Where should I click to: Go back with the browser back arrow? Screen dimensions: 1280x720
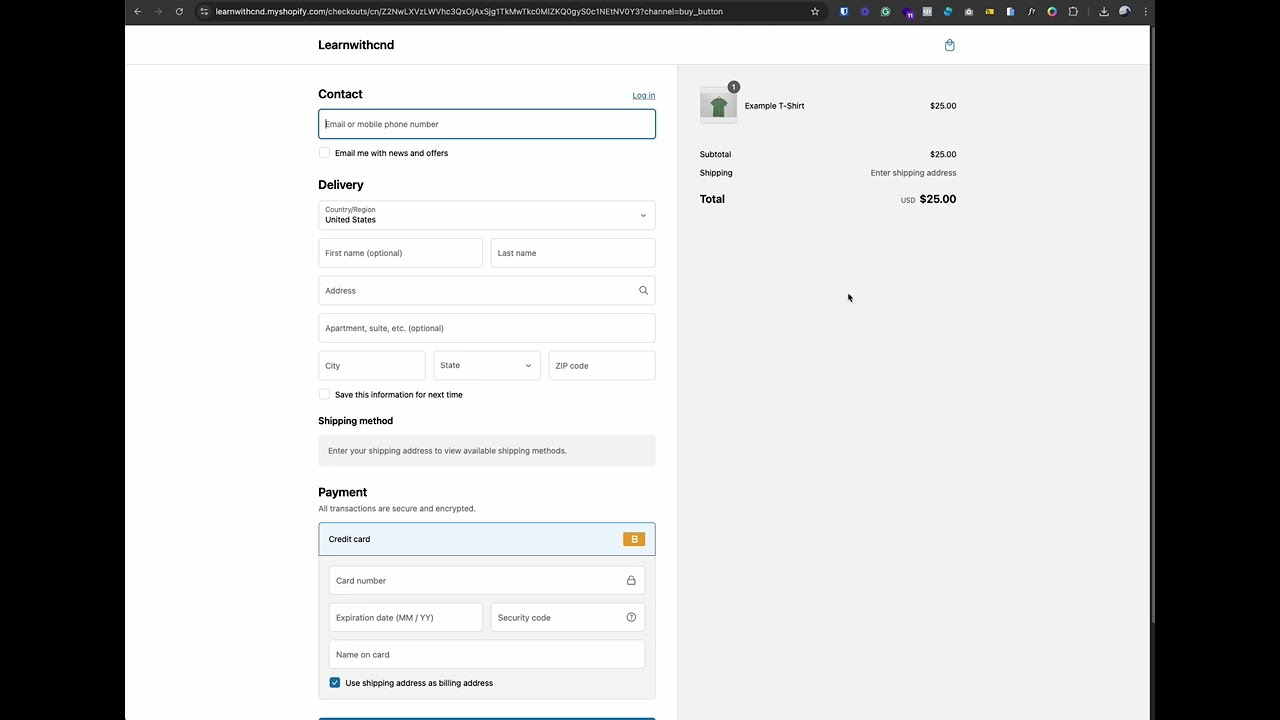(x=138, y=12)
